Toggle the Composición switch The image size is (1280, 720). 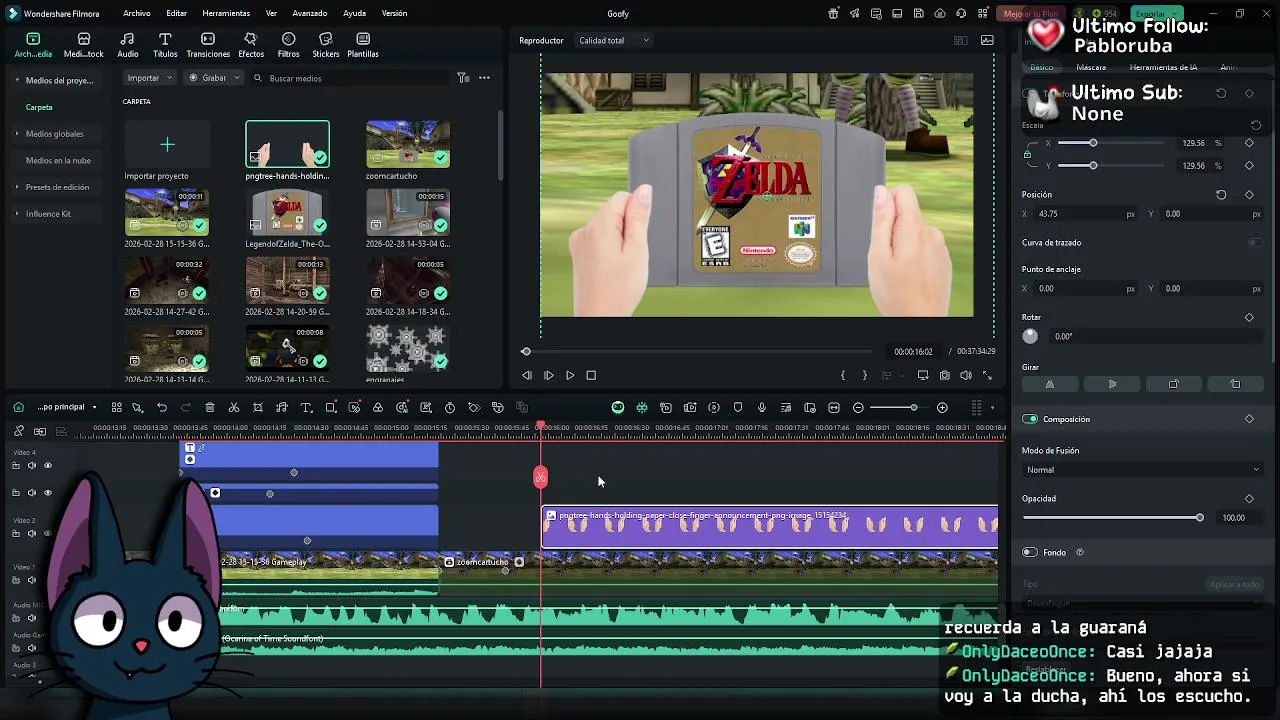click(1030, 419)
